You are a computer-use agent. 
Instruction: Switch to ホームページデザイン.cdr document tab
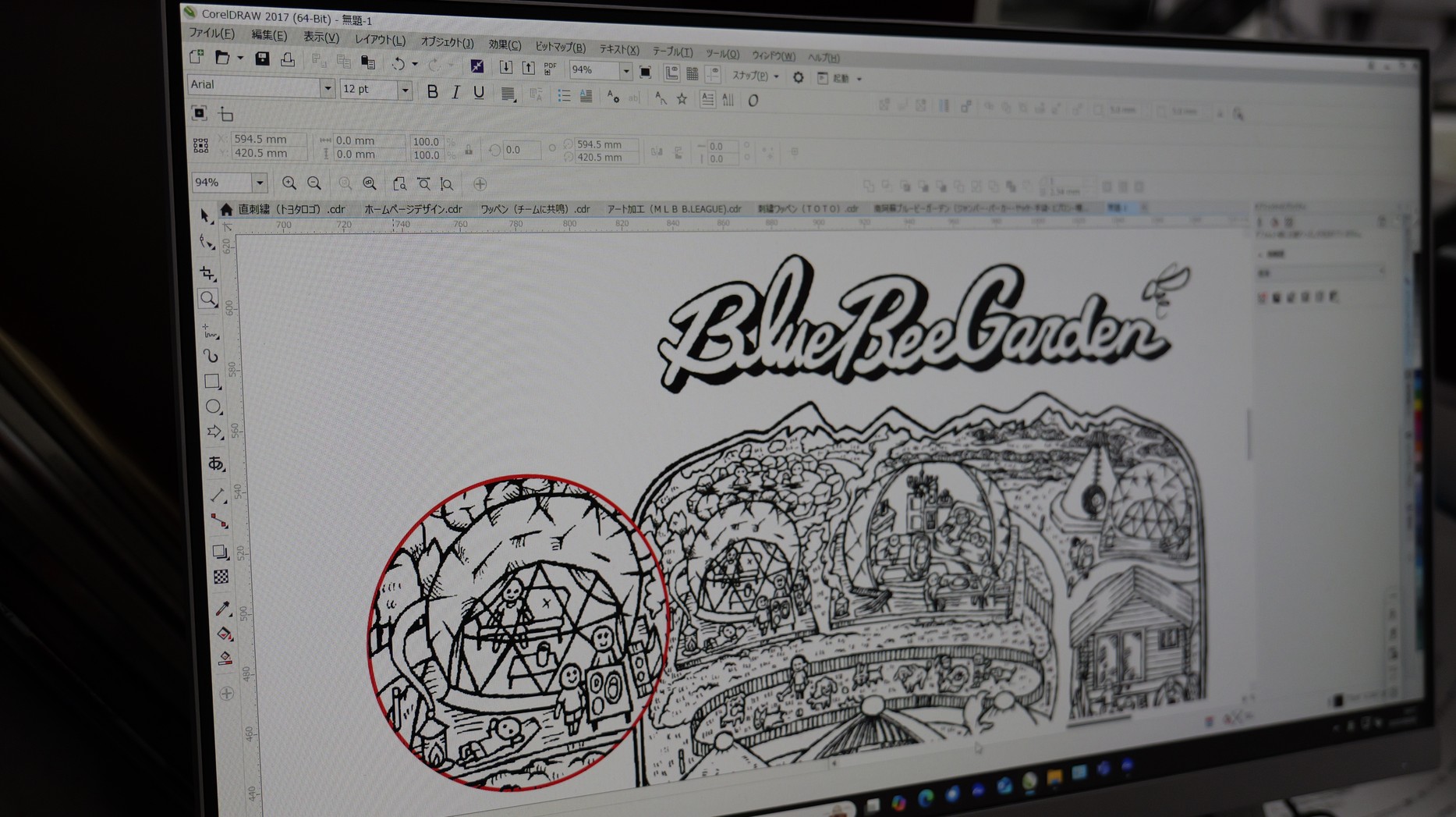(x=413, y=209)
